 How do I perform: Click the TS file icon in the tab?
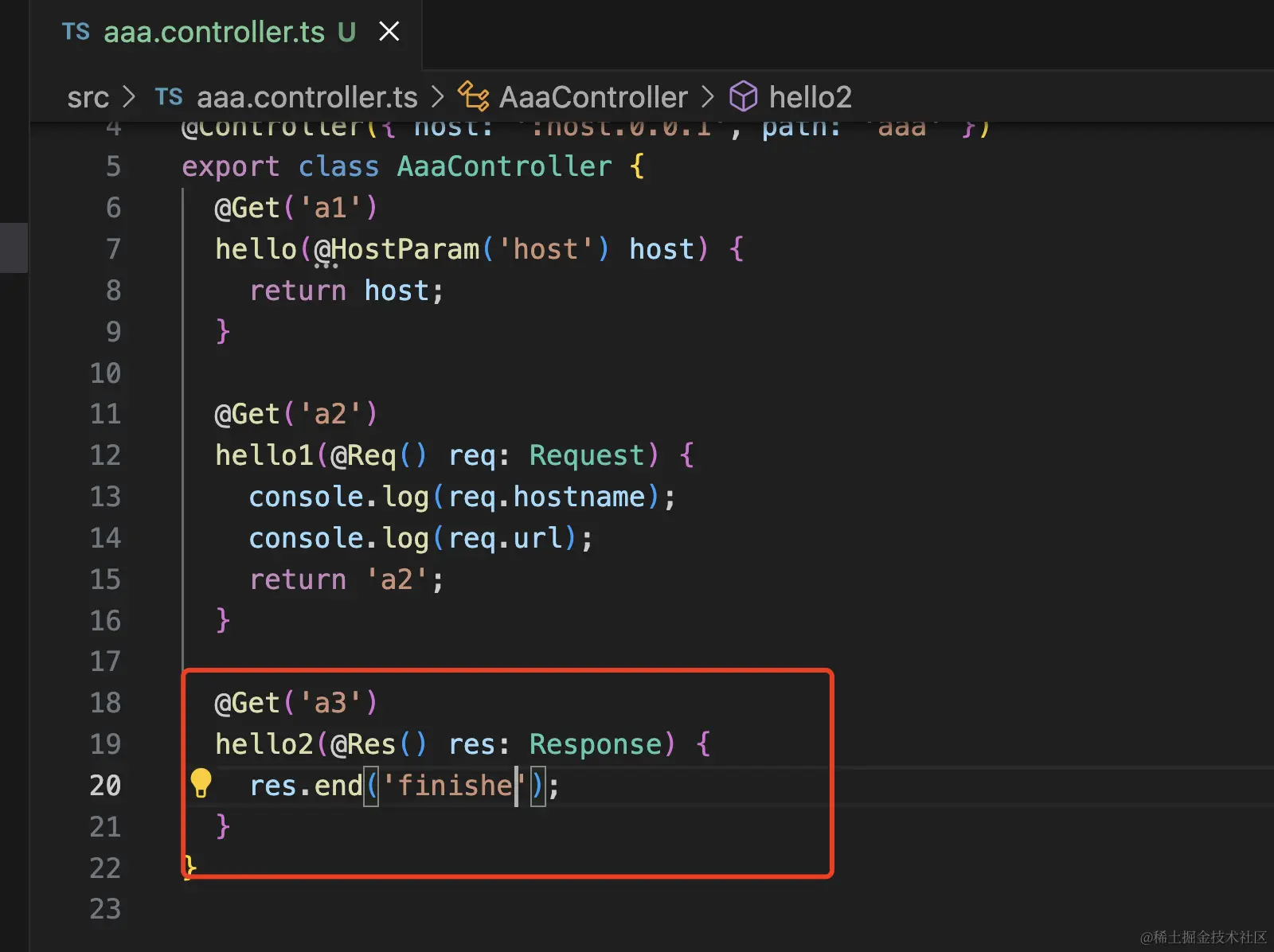76,32
